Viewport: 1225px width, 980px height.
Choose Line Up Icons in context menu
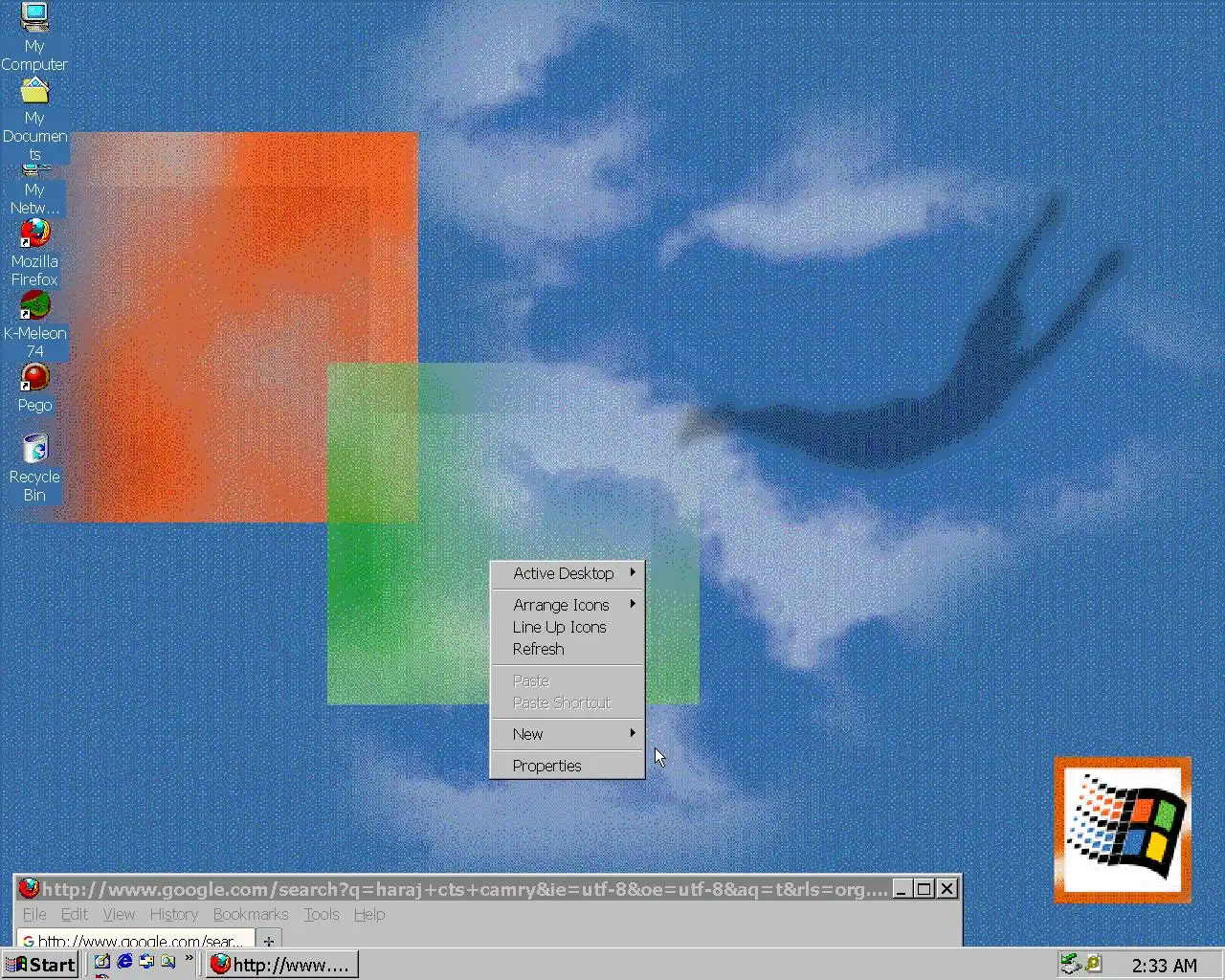coord(568,627)
